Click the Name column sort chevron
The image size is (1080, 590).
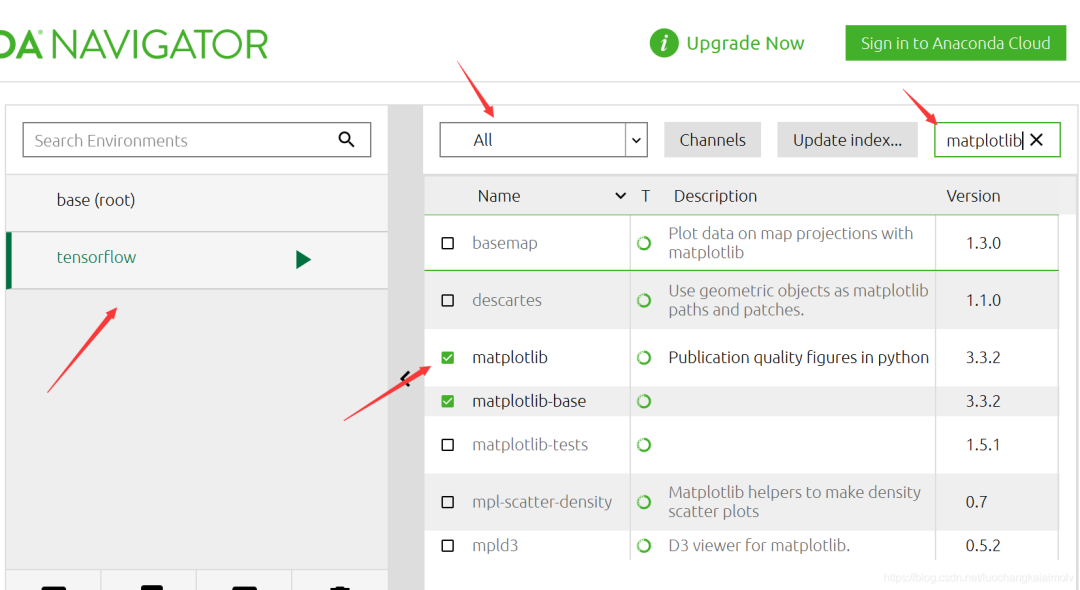[x=621, y=196]
